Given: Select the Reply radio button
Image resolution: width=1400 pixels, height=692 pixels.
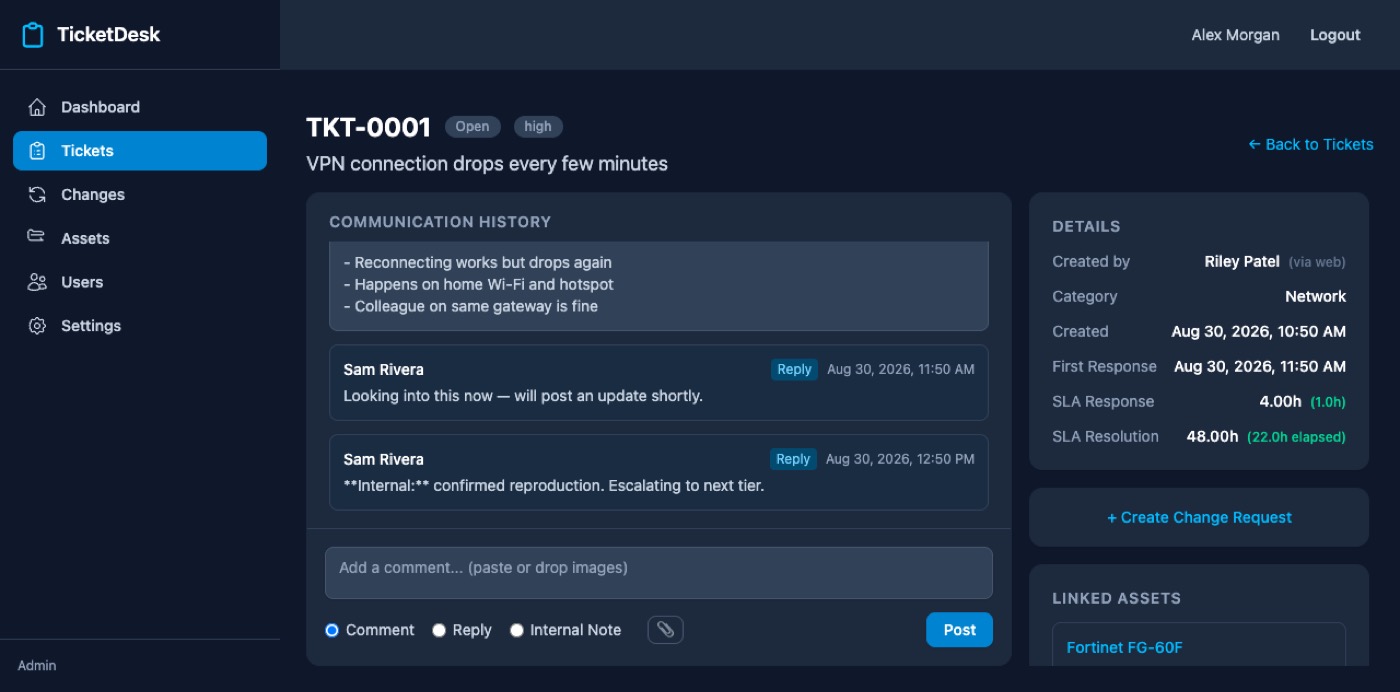Looking at the screenshot, I should point(439,630).
